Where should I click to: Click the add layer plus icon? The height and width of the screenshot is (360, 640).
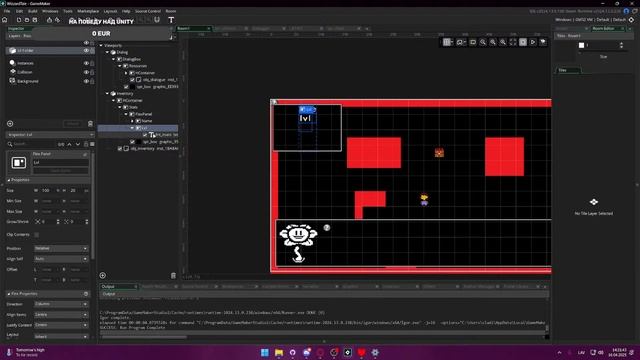(x=10, y=124)
